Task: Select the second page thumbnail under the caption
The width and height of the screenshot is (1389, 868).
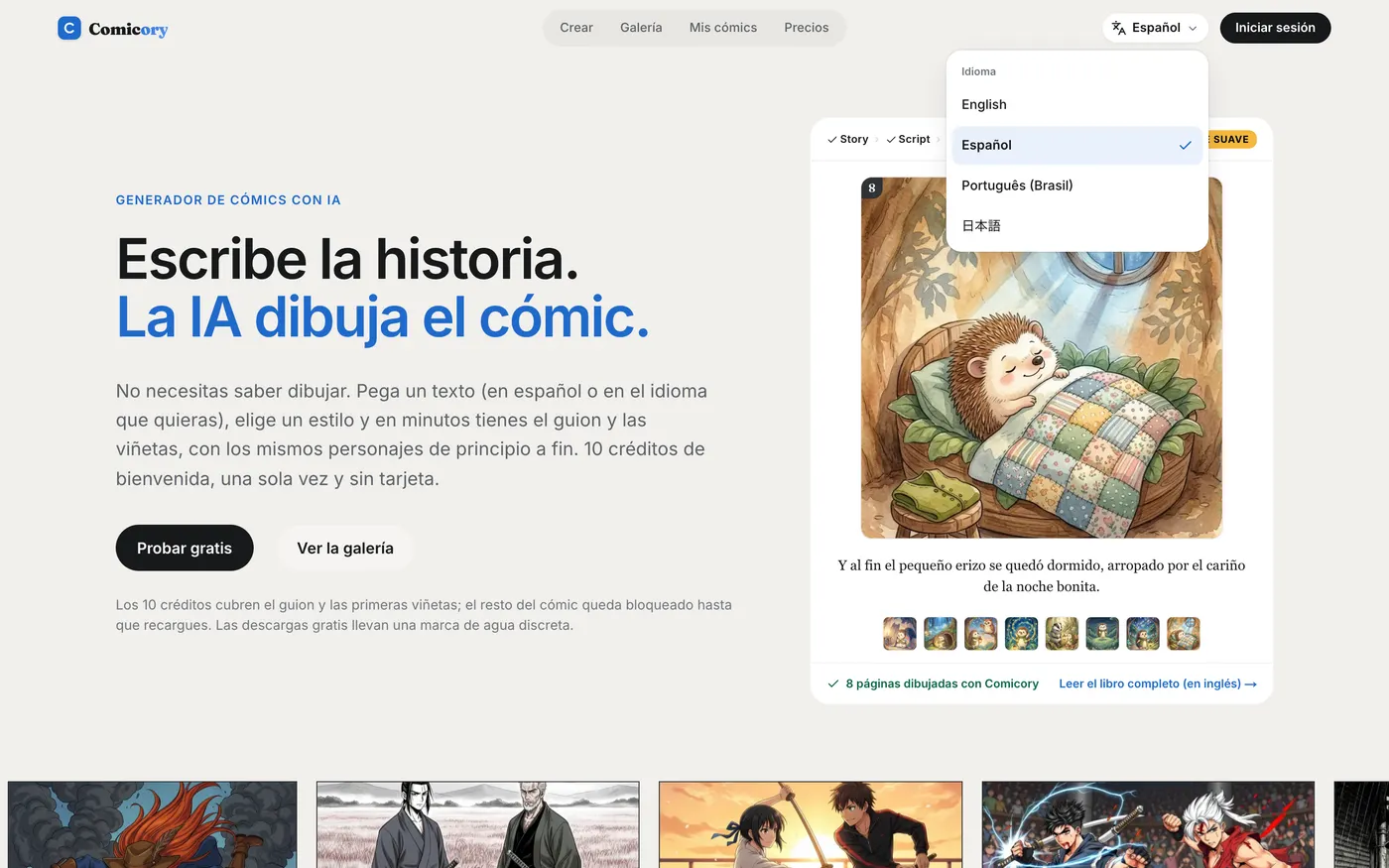Action: 941,633
